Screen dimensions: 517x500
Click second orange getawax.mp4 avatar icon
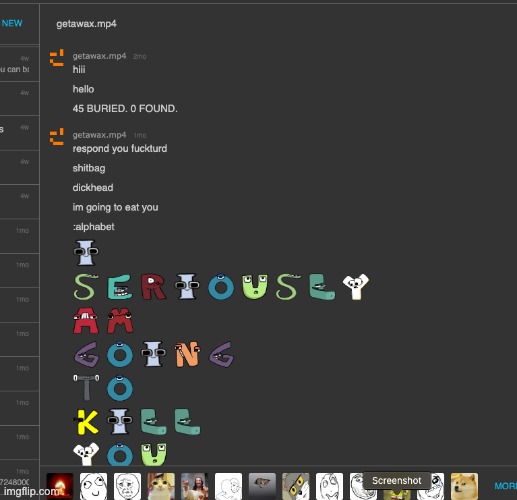[57, 137]
